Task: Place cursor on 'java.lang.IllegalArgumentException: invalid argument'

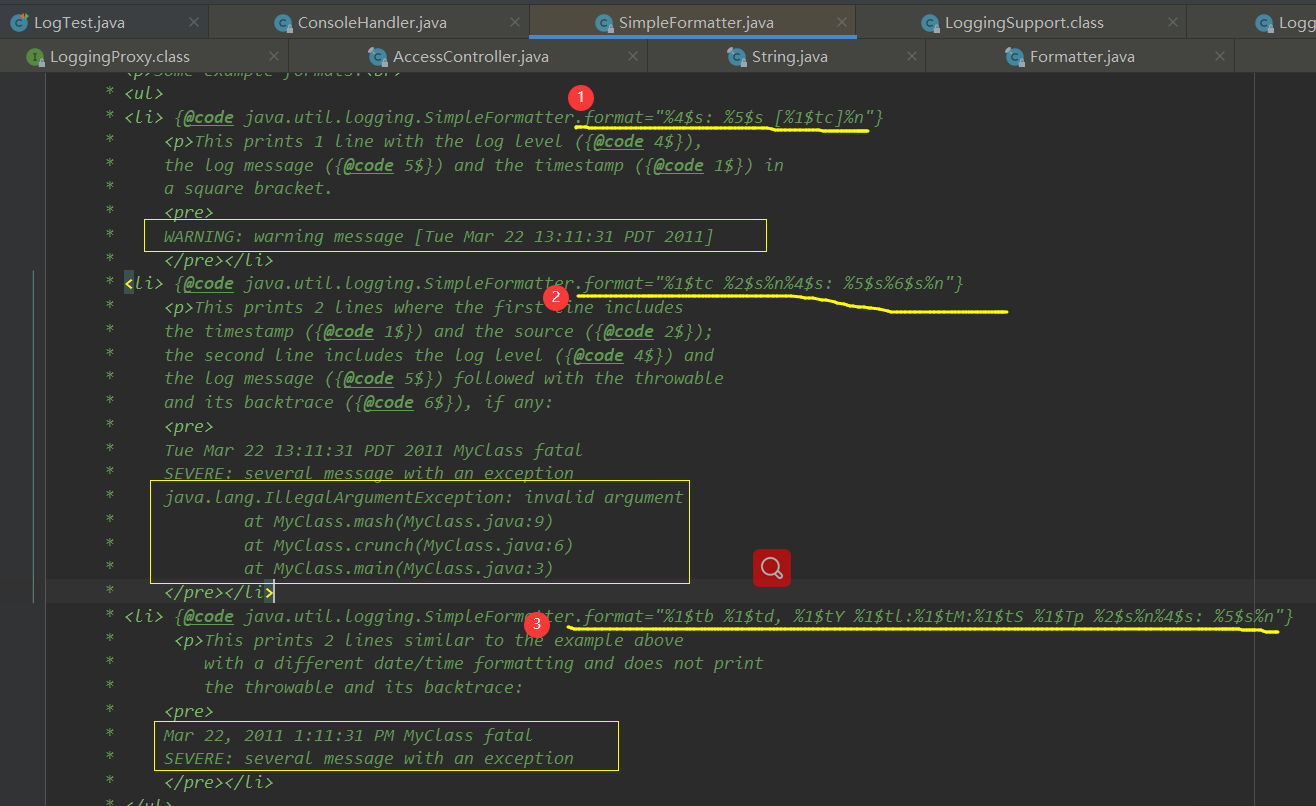Action: tap(424, 497)
